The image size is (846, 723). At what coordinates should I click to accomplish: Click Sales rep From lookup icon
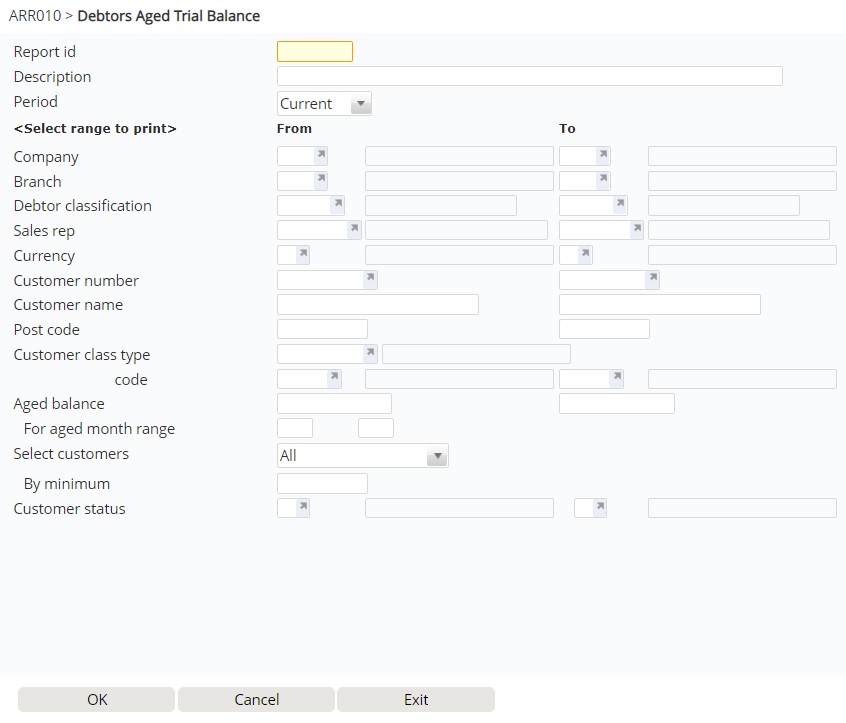353,230
